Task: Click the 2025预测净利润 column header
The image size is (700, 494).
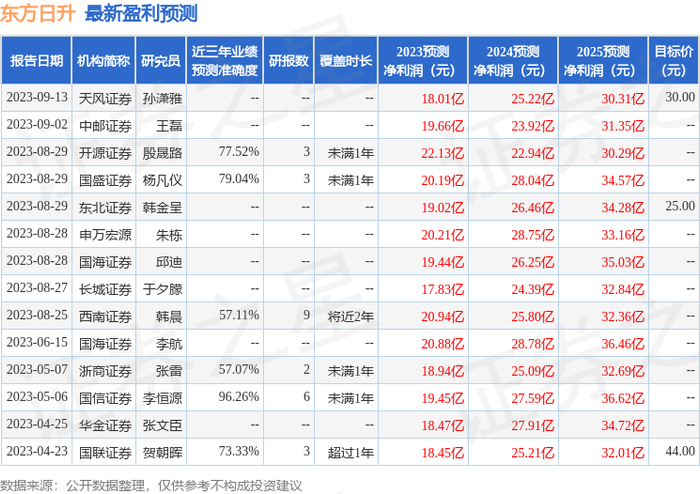Action: (x=603, y=61)
